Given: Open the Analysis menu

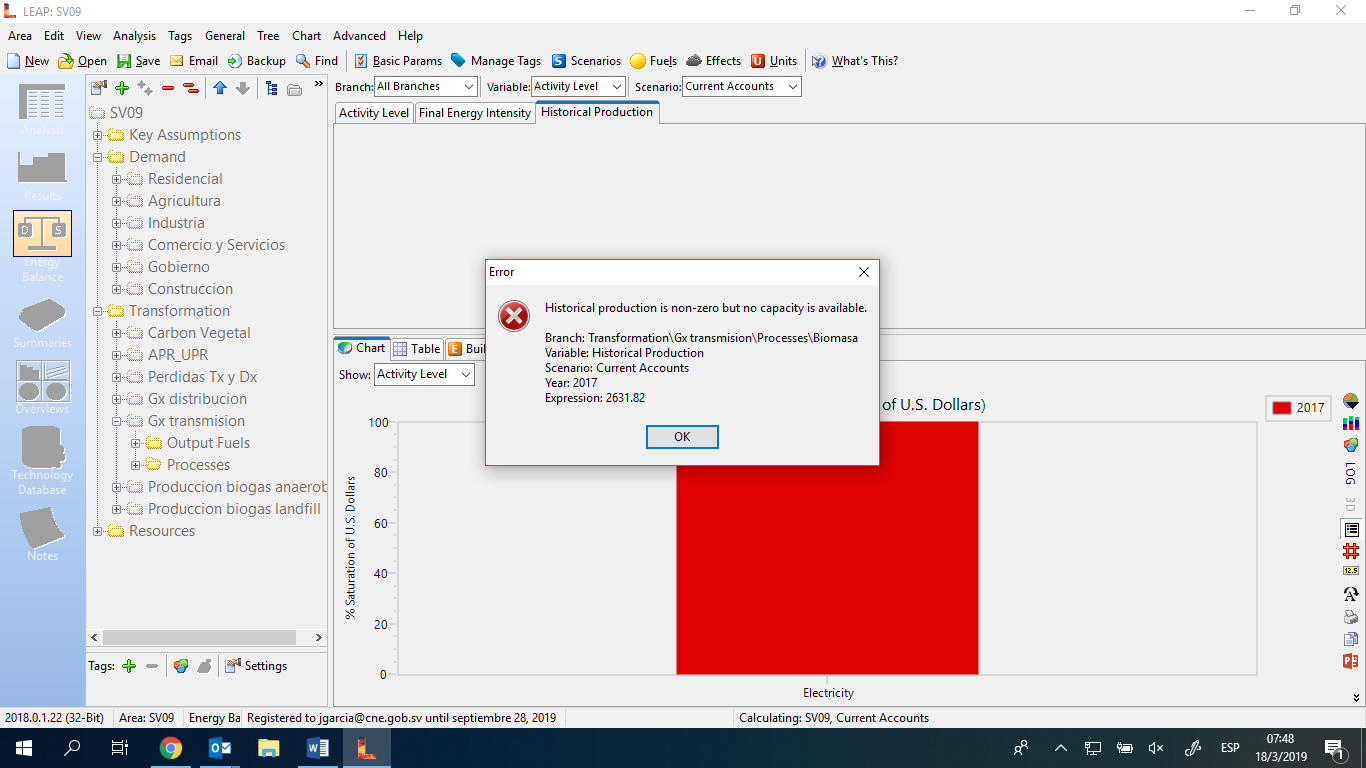Looking at the screenshot, I should (134, 36).
